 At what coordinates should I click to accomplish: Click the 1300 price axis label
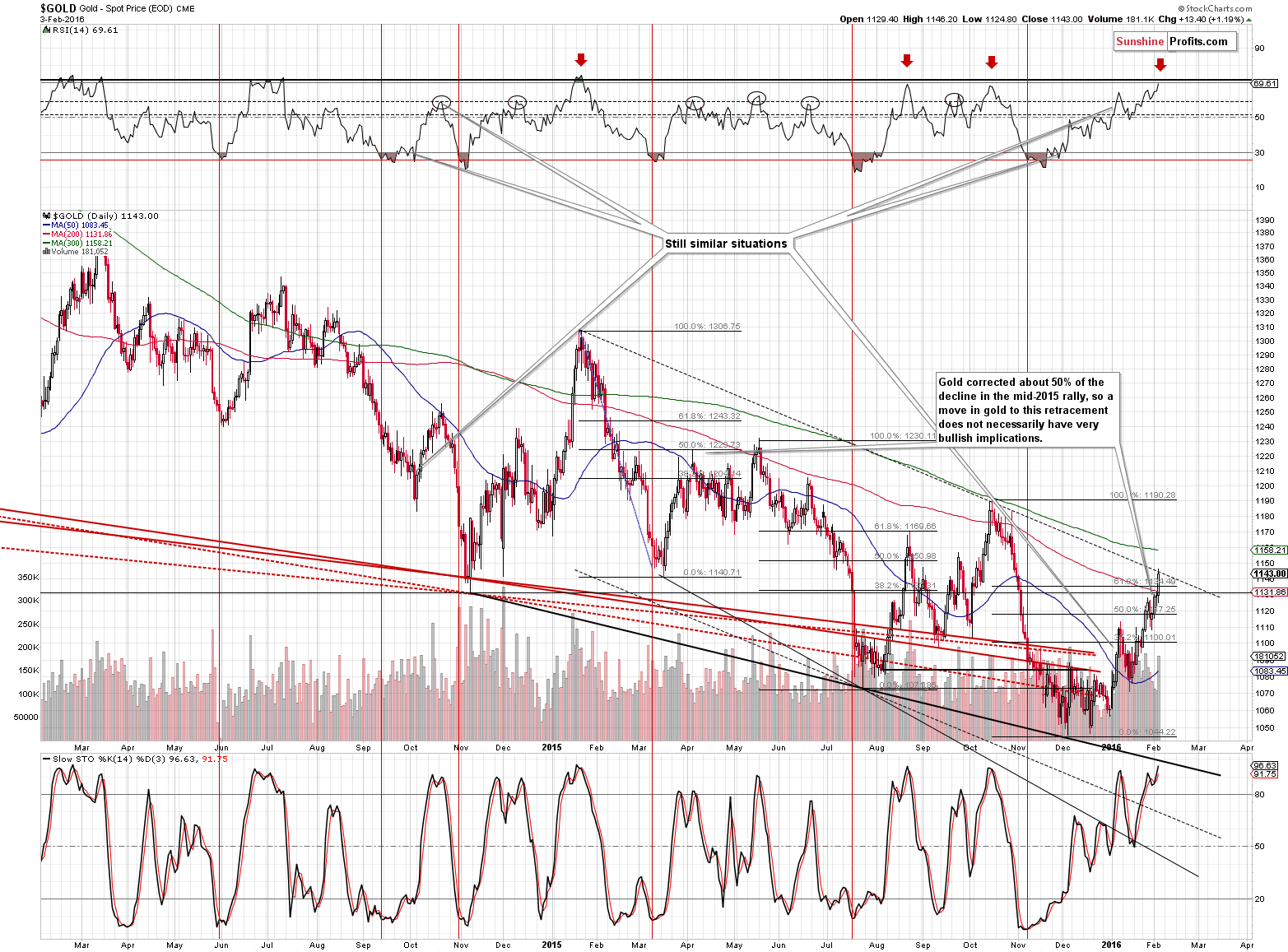click(x=1264, y=341)
